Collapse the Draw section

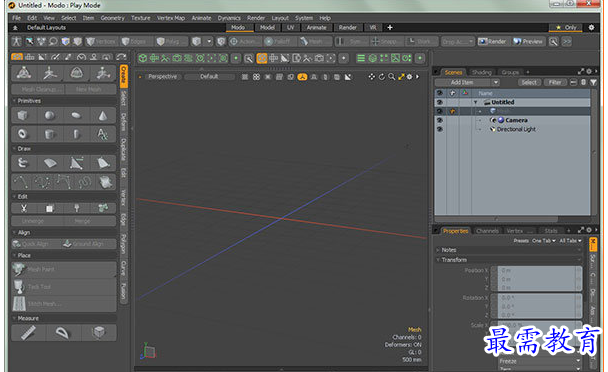point(15,149)
